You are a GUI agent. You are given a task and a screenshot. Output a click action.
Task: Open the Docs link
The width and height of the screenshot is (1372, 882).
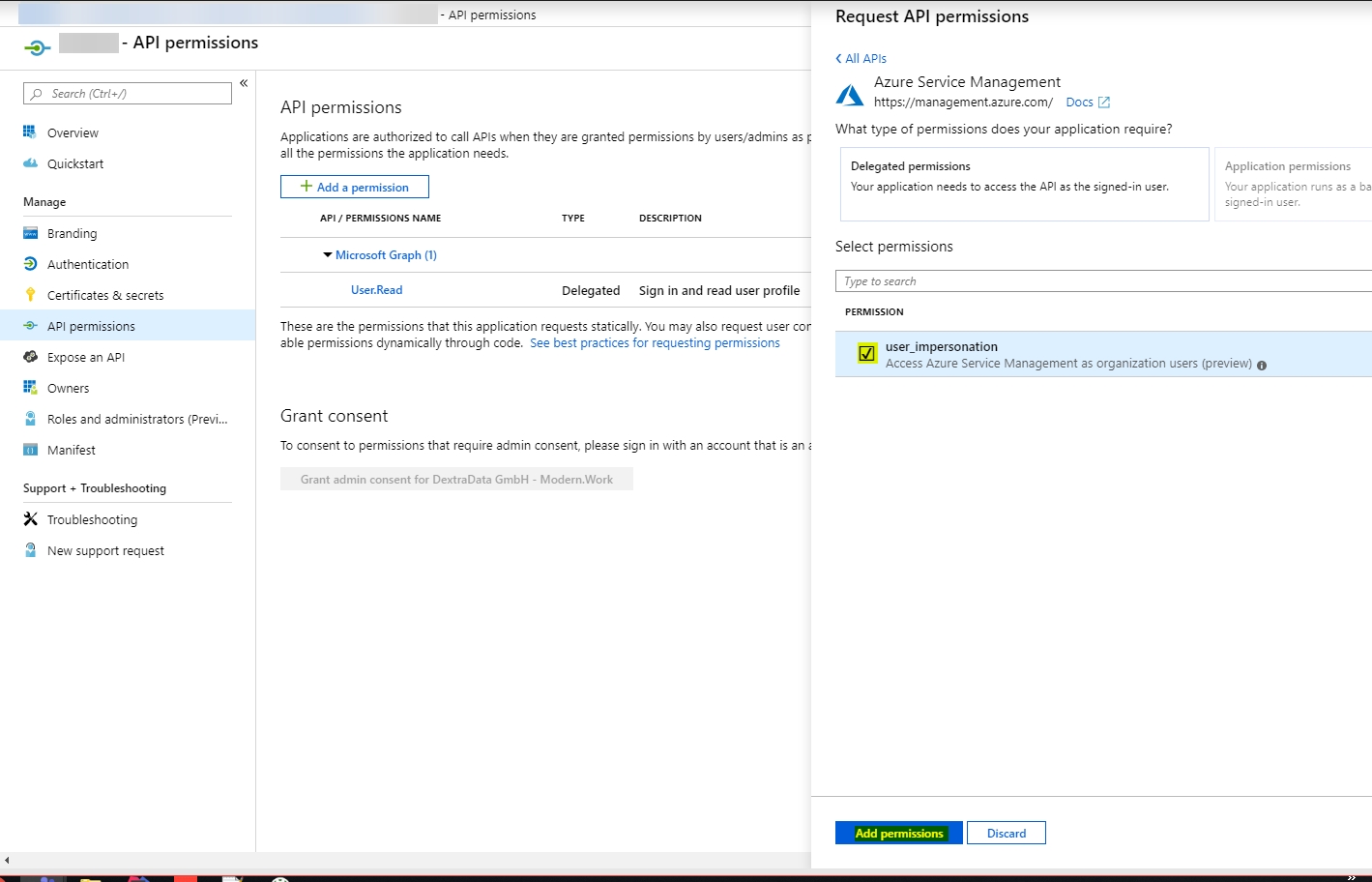[x=1079, y=103]
